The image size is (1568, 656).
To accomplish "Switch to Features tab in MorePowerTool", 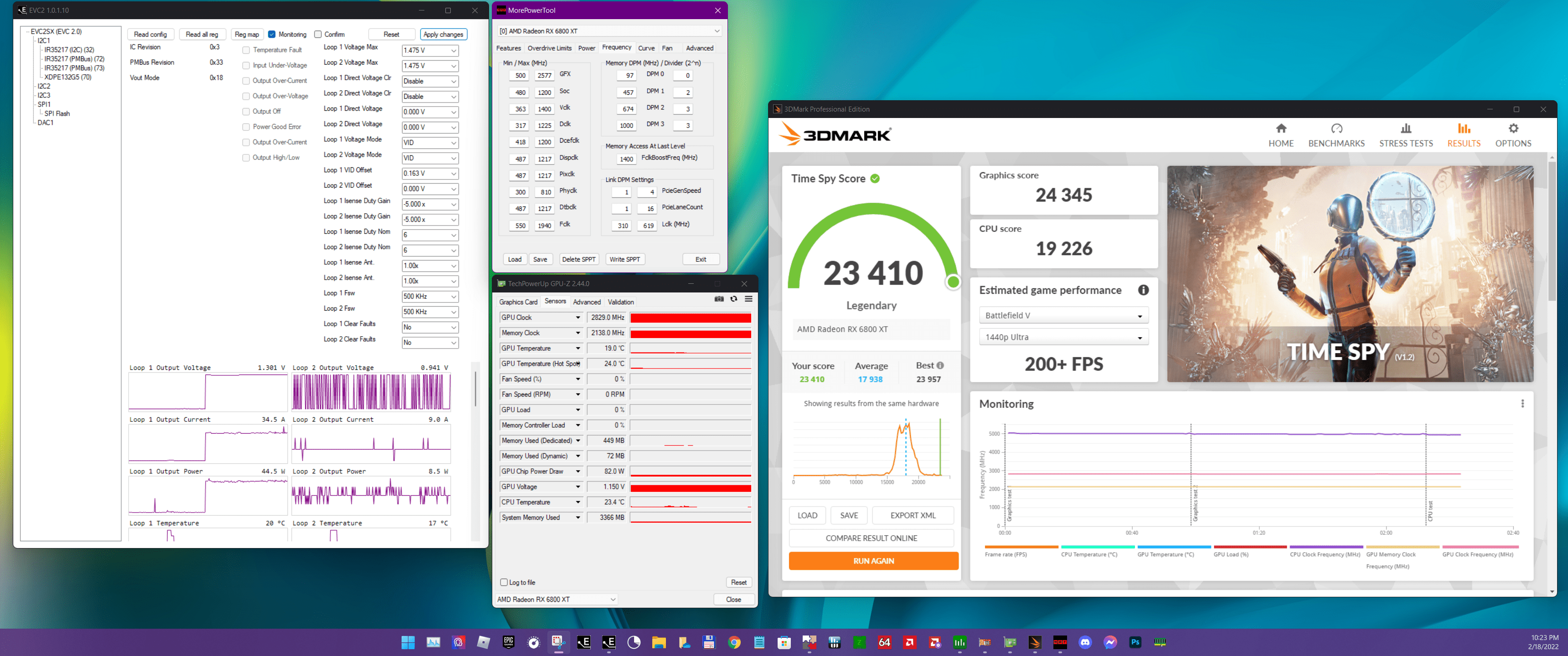I will tap(508, 48).
